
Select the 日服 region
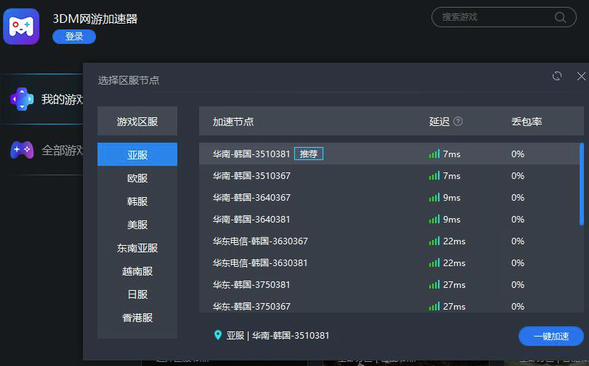137,294
